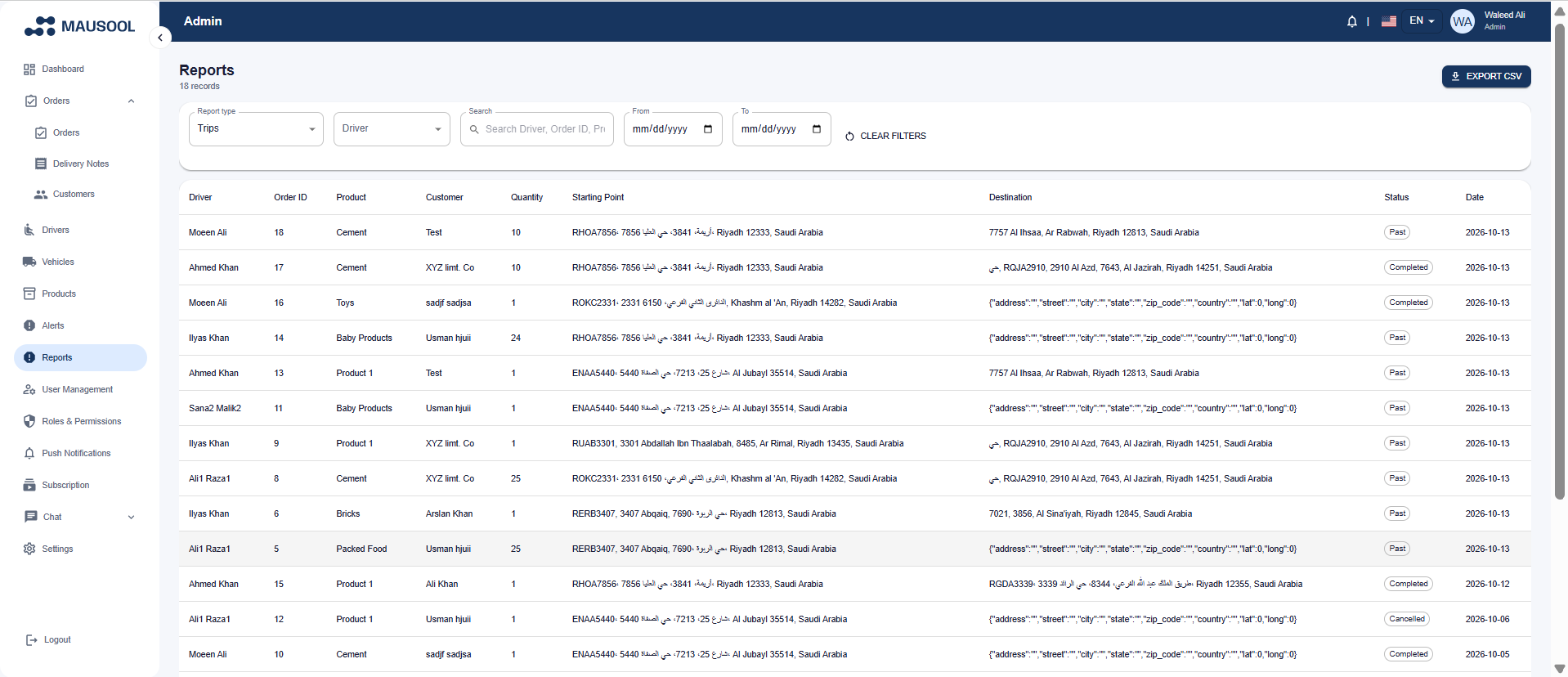This screenshot has width=1568, height=677.
Task: Click the US flag language icon
Action: point(1389,21)
